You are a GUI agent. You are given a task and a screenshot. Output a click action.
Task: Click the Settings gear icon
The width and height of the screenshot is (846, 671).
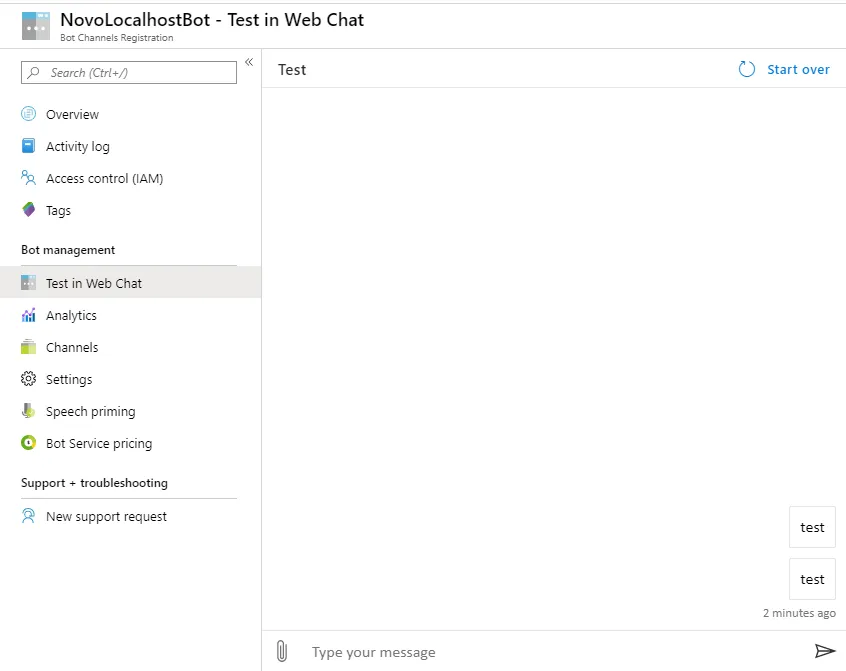(x=28, y=379)
